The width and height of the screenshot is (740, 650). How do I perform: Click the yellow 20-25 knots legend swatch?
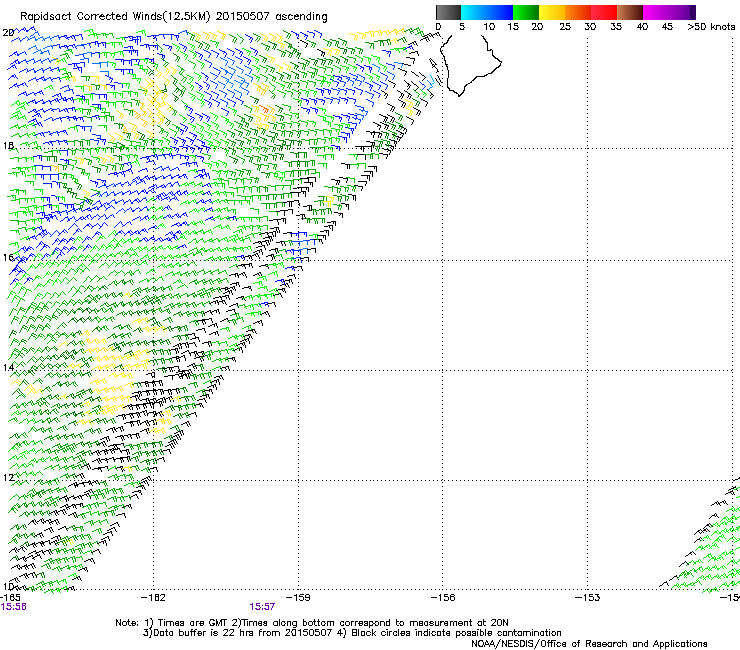point(552,12)
